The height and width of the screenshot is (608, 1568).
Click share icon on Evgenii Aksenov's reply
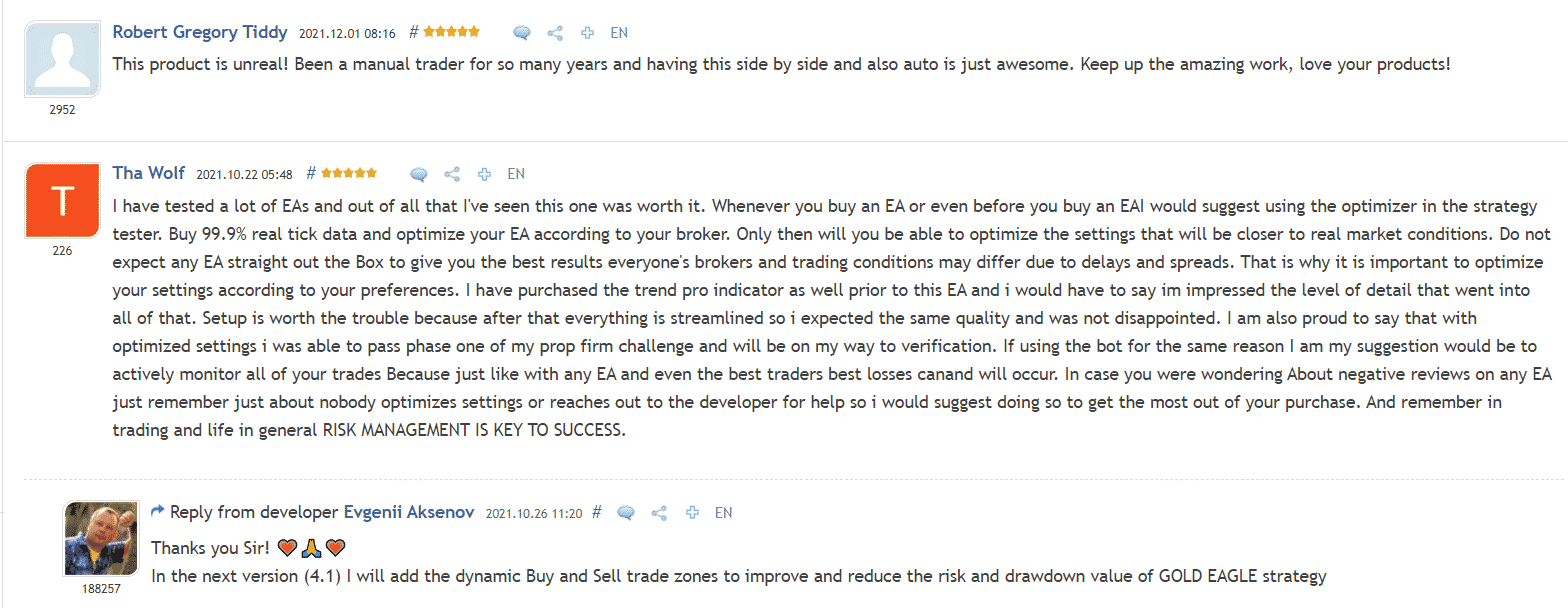pos(659,513)
